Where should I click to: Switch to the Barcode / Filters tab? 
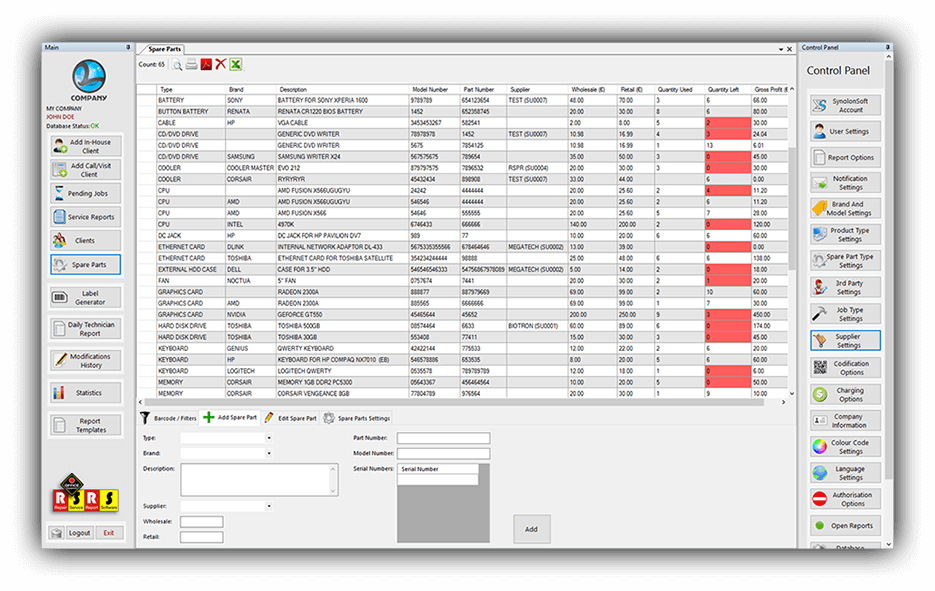click(x=176, y=418)
